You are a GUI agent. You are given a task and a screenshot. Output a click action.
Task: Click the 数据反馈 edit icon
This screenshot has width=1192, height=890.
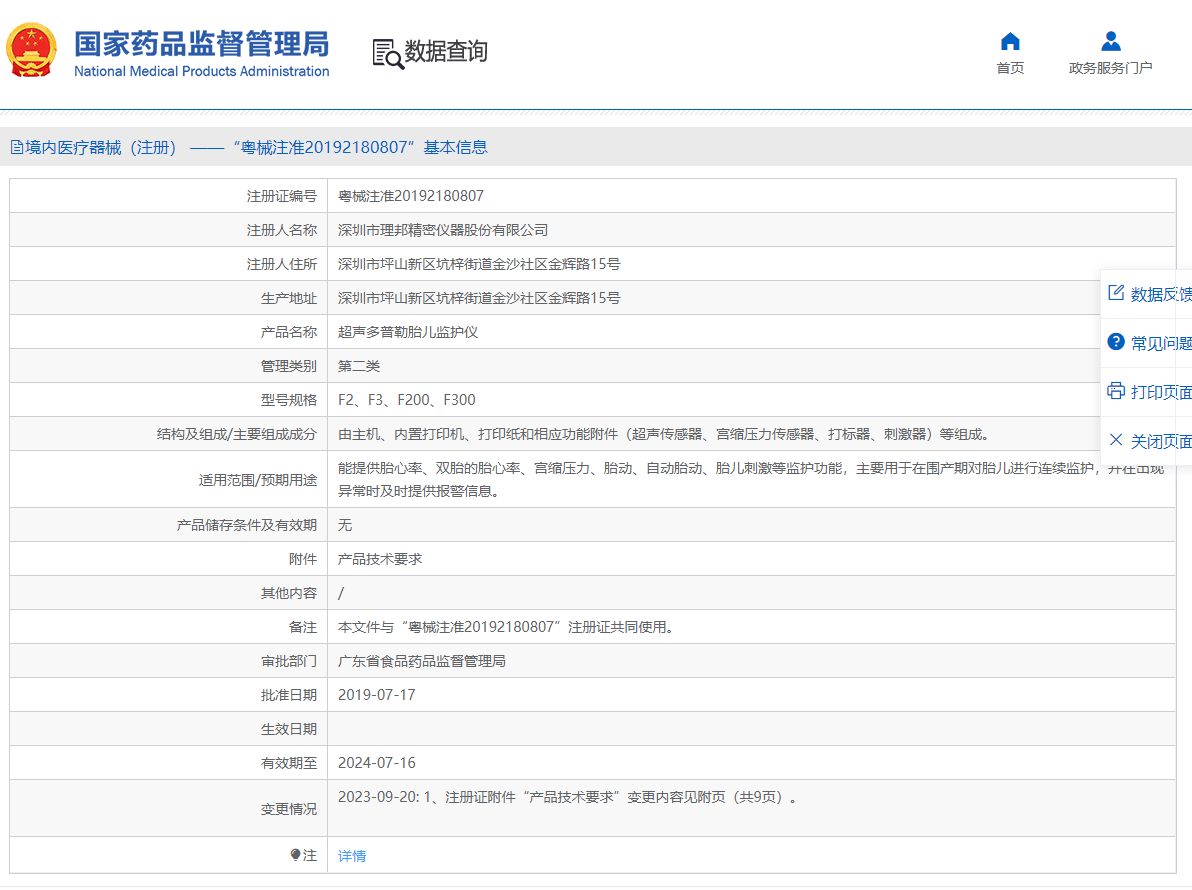tap(1115, 293)
